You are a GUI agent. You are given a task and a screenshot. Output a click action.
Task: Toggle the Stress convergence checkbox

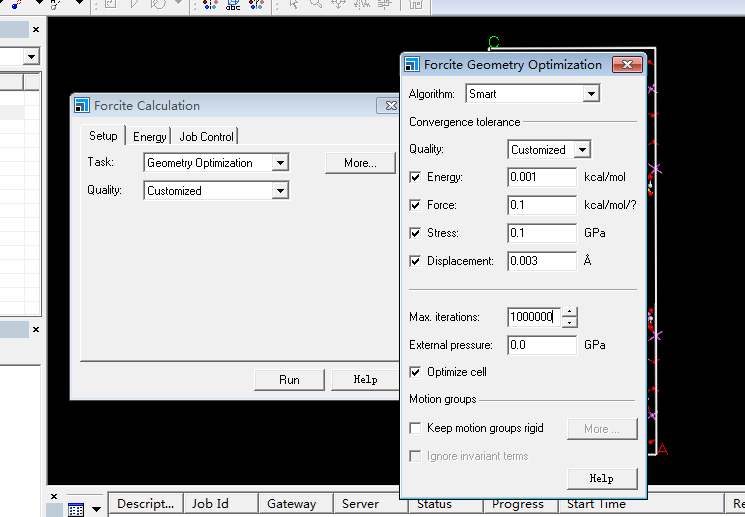[x=415, y=233]
